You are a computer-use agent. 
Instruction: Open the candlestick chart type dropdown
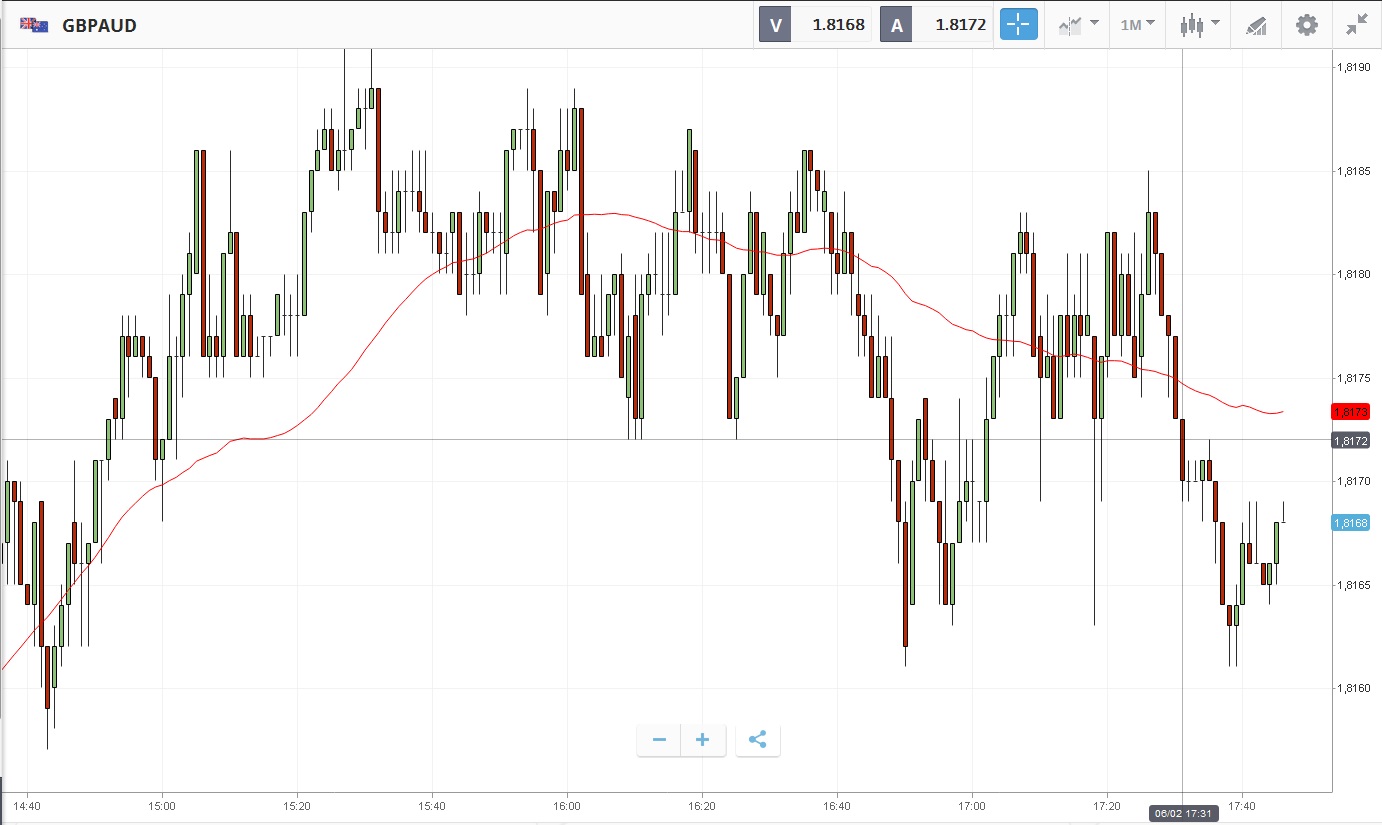[1199, 25]
